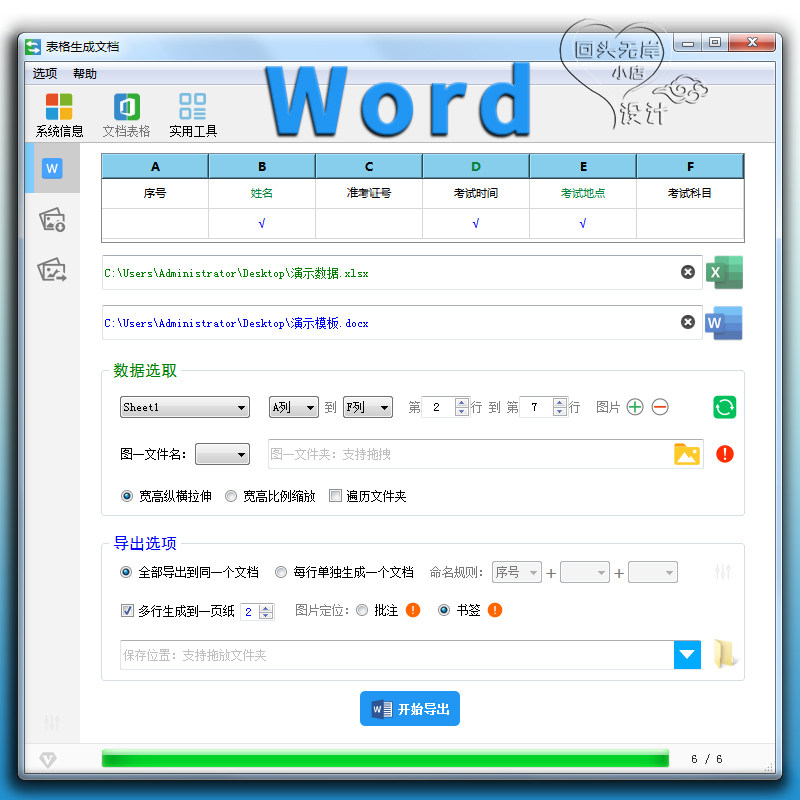800x800 pixels.
Task: Open the third naming rule dropdown
Action: click(653, 572)
